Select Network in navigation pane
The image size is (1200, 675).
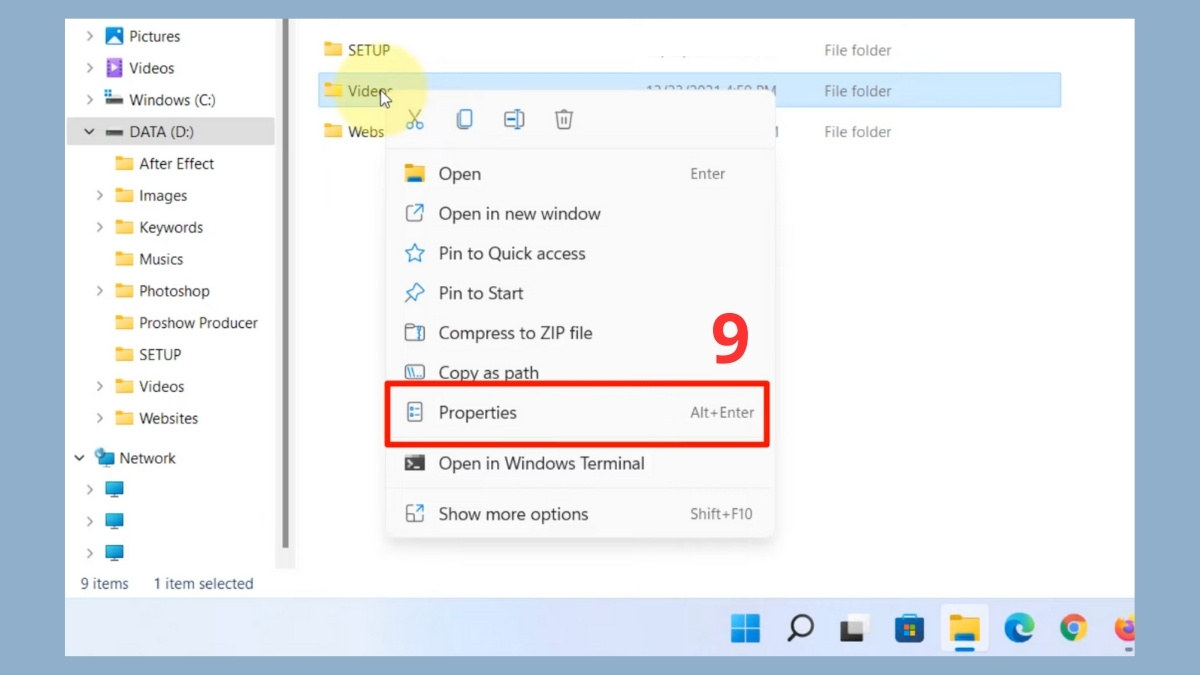pyautogui.click(x=147, y=458)
